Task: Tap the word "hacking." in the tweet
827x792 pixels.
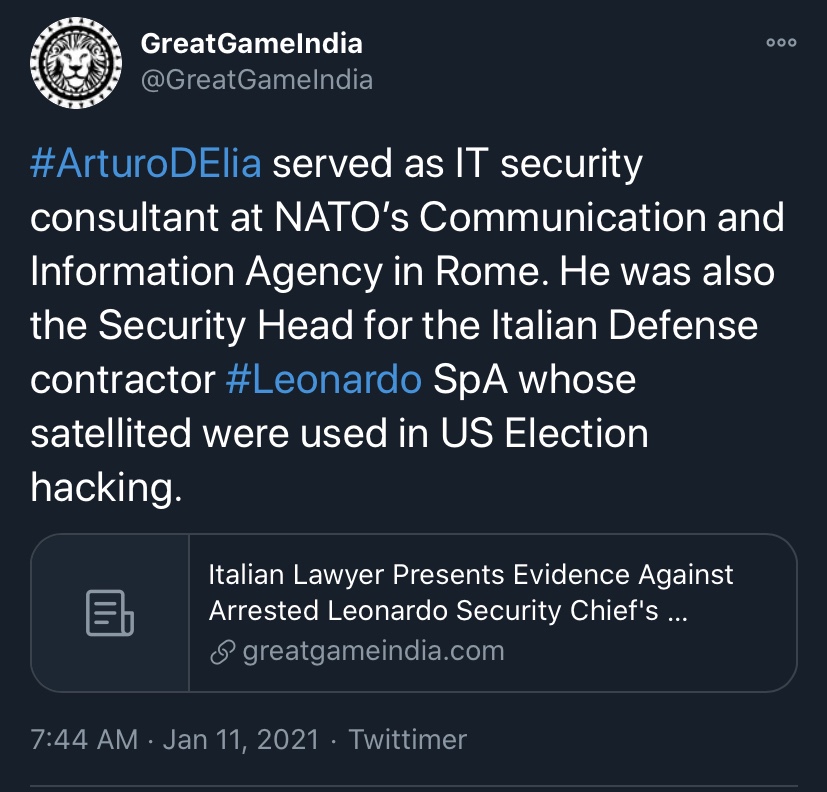Action: [x=106, y=487]
